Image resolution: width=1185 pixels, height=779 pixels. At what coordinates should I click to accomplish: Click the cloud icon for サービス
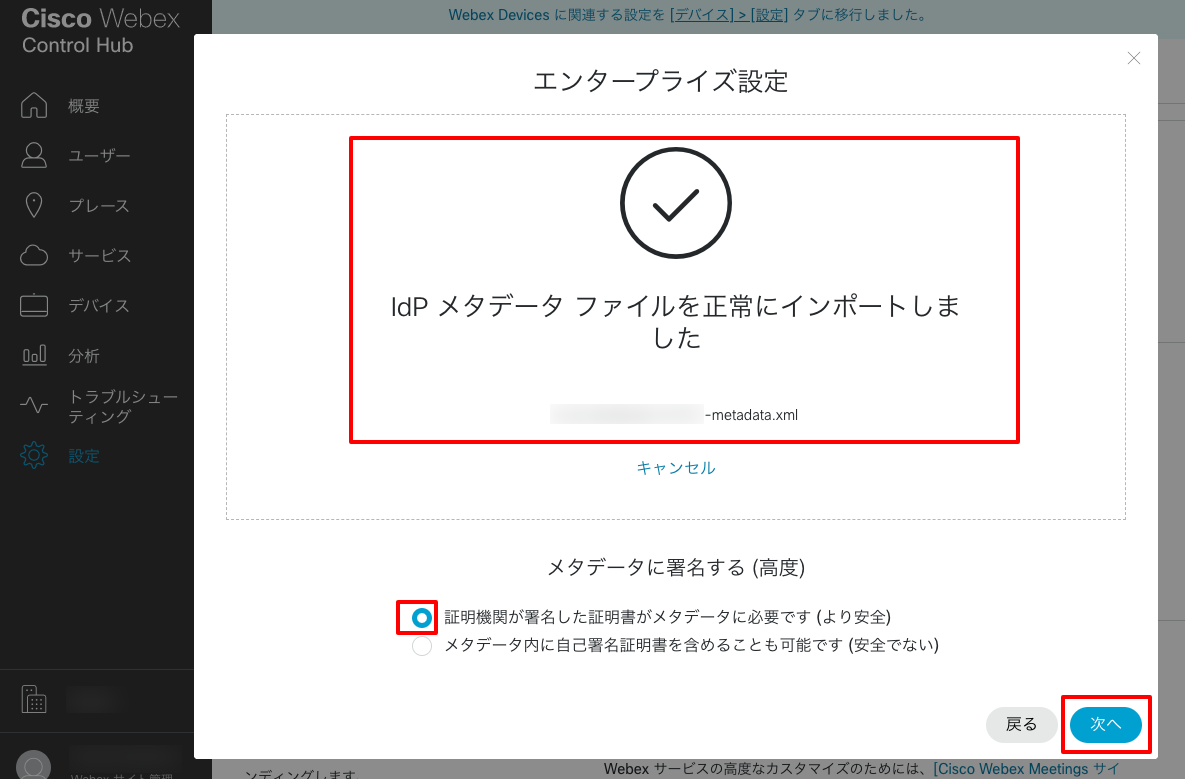33,255
